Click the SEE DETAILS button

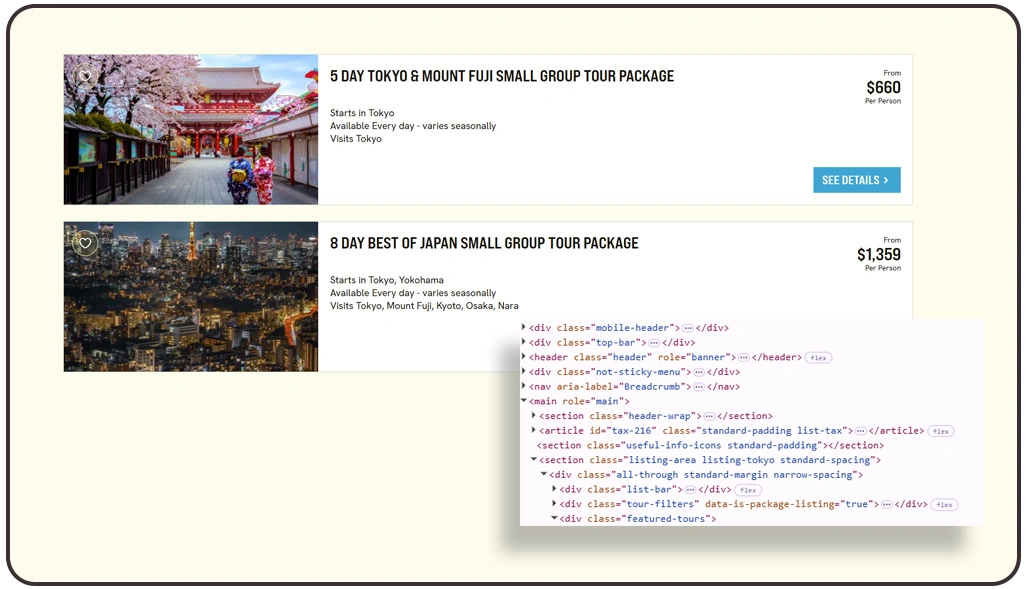click(x=856, y=180)
